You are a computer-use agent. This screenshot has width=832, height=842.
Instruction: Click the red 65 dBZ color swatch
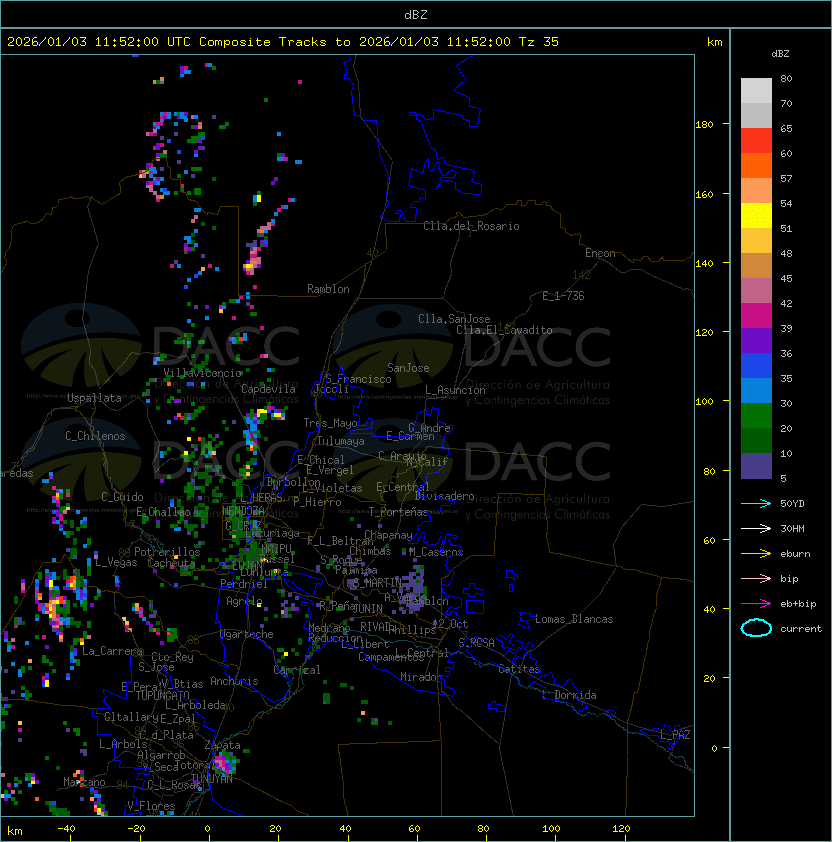click(756, 141)
